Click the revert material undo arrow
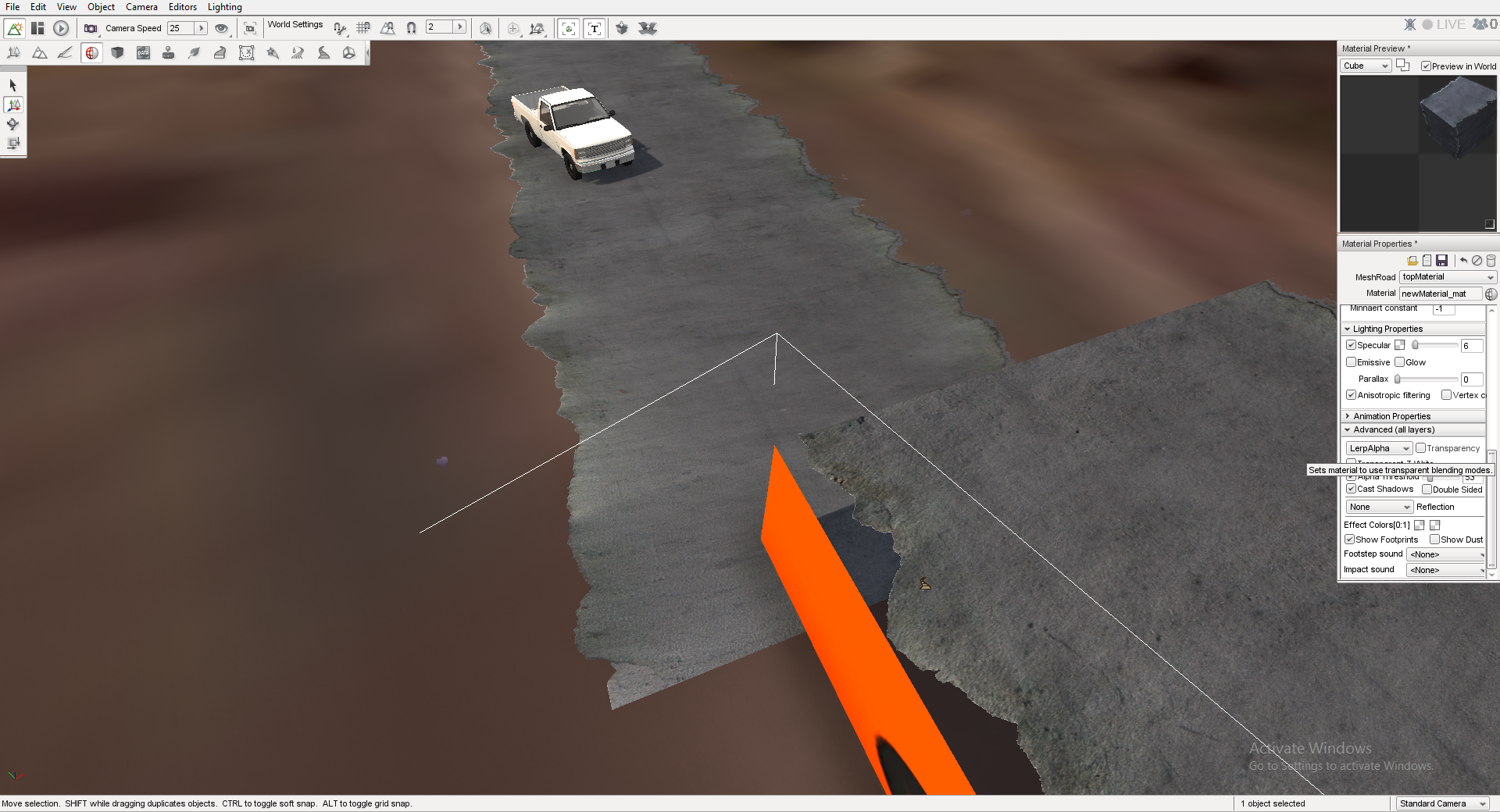This screenshot has width=1500, height=812. coord(1463,261)
